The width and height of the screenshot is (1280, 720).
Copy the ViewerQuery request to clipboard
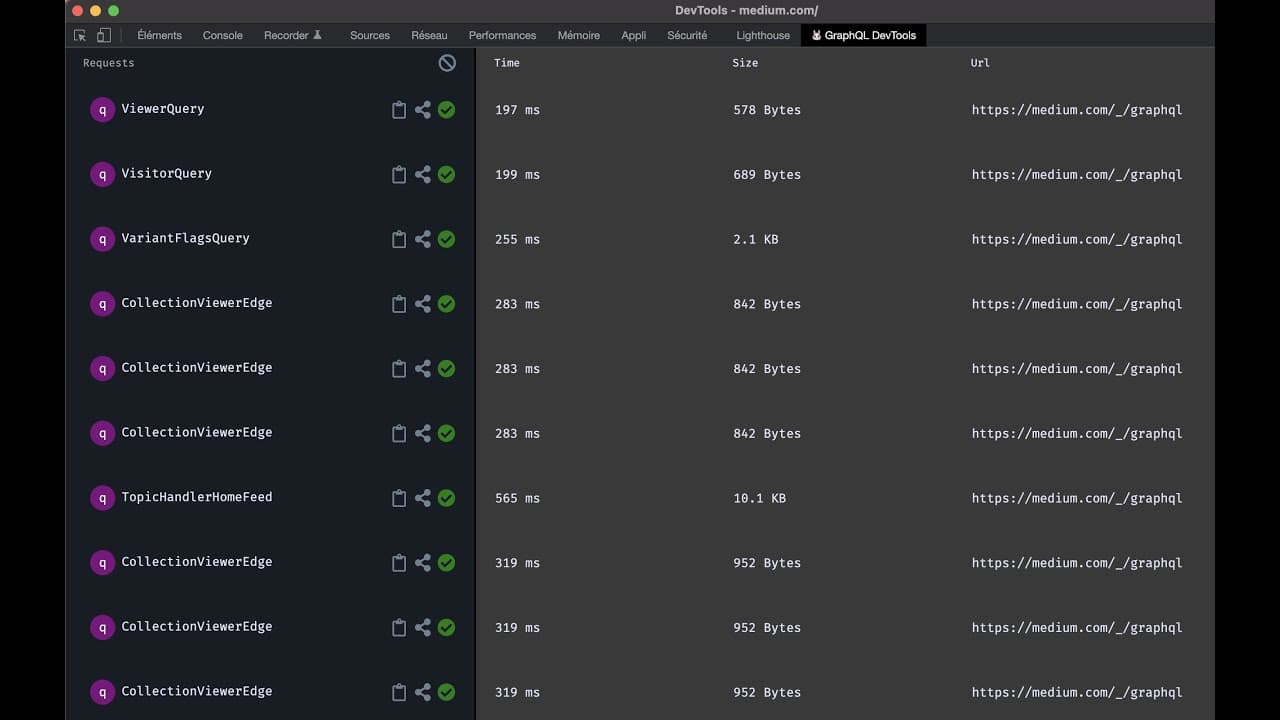click(399, 110)
